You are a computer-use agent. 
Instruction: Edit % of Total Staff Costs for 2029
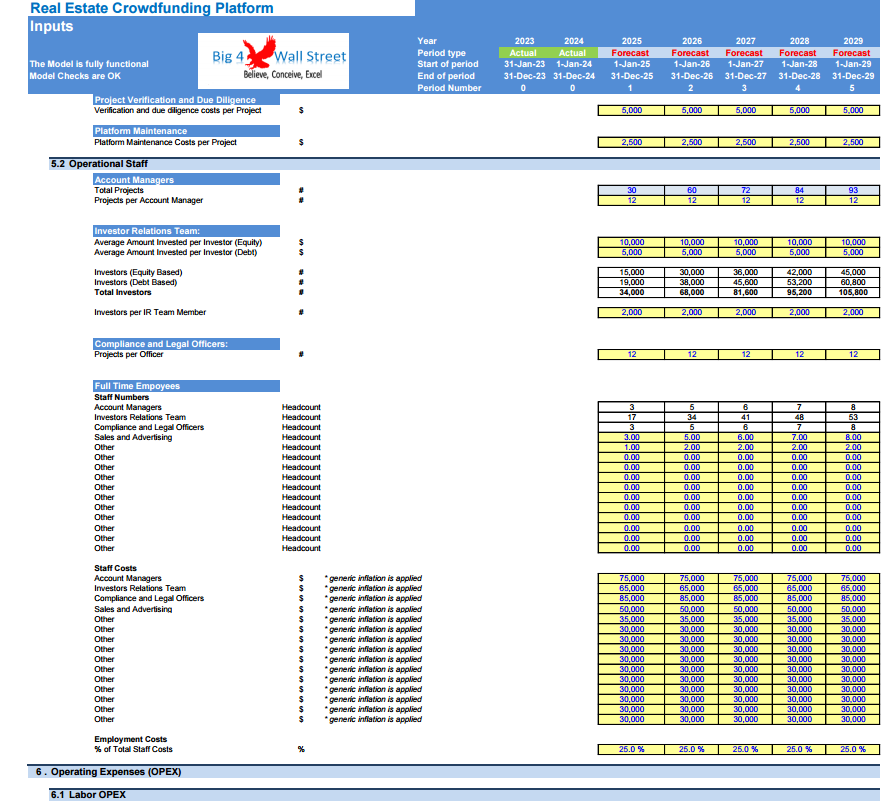click(x=853, y=749)
